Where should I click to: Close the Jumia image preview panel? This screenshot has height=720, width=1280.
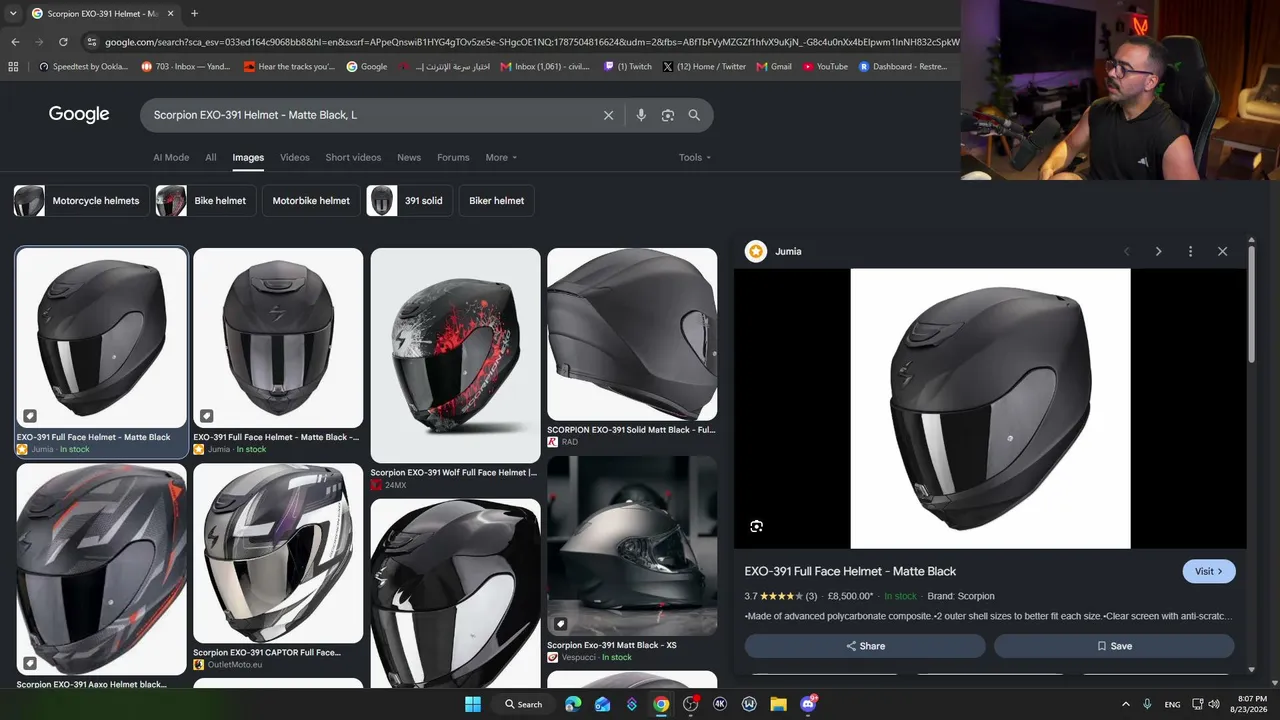tap(1222, 251)
